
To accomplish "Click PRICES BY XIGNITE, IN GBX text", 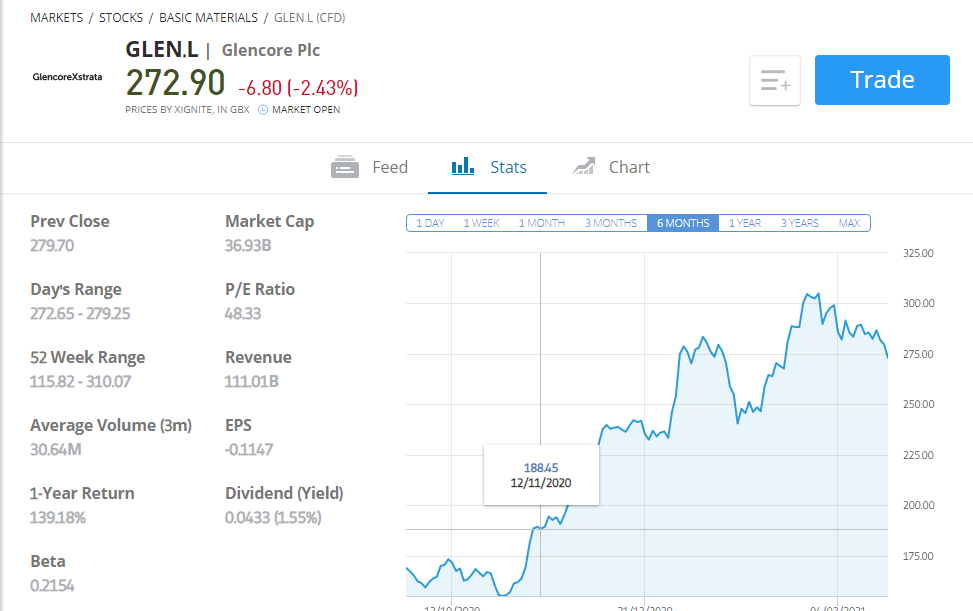I will pyautogui.click(x=187, y=110).
